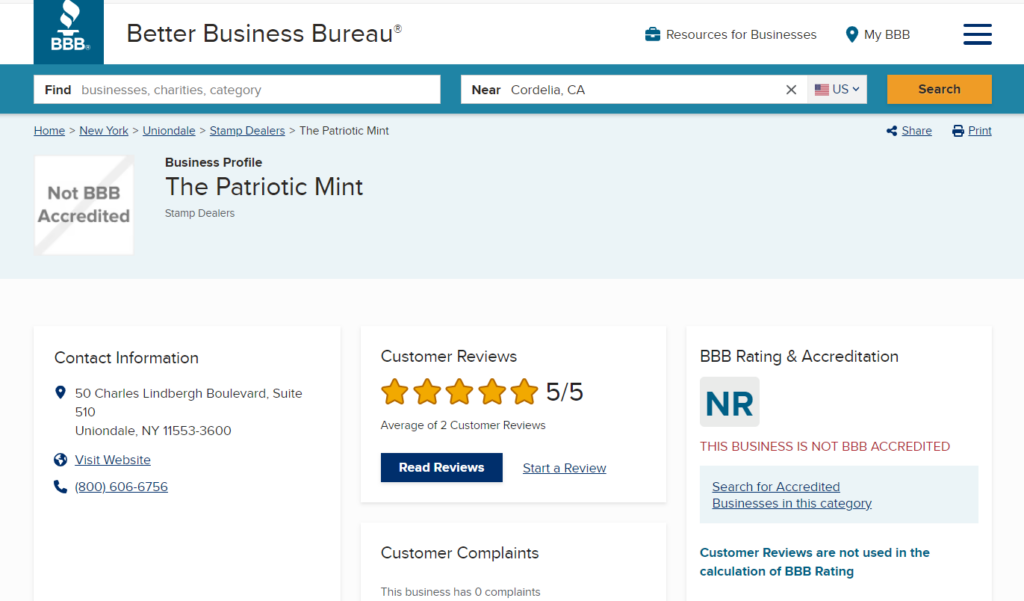This screenshot has width=1024, height=601.
Task: Click Better Business Bureau site title
Action: [264, 33]
